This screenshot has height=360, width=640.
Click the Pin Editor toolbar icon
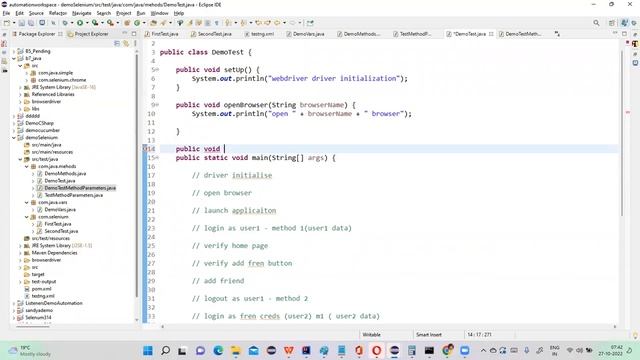coord(310,23)
